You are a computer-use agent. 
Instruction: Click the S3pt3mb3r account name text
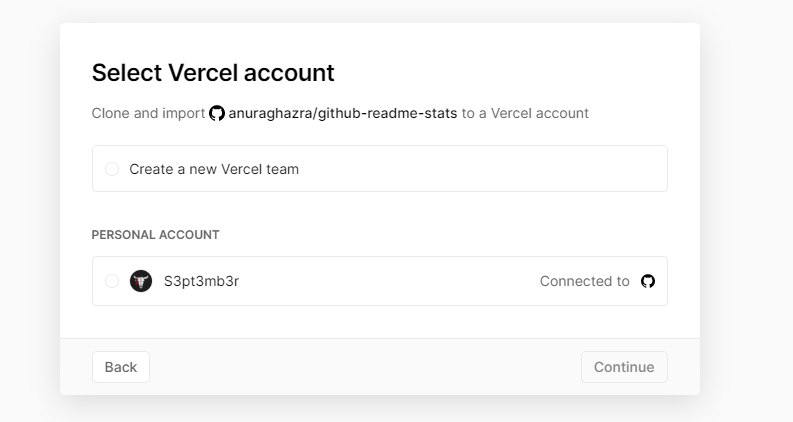coord(201,281)
